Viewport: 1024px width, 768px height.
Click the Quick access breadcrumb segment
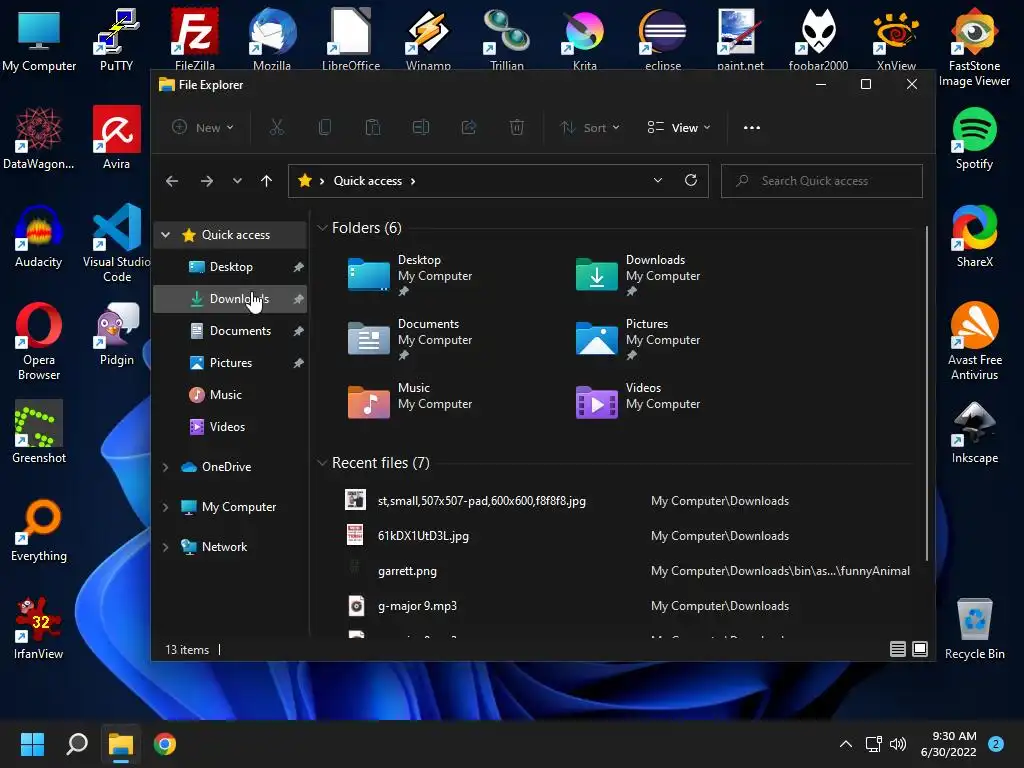(x=368, y=181)
